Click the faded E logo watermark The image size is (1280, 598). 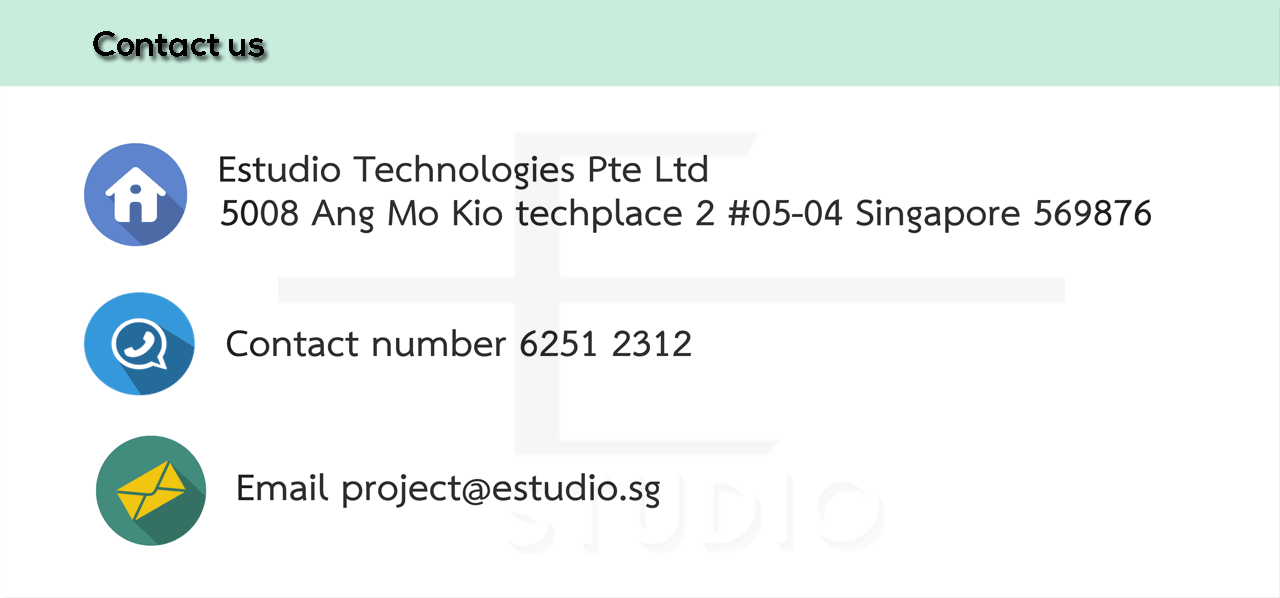coord(671,290)
